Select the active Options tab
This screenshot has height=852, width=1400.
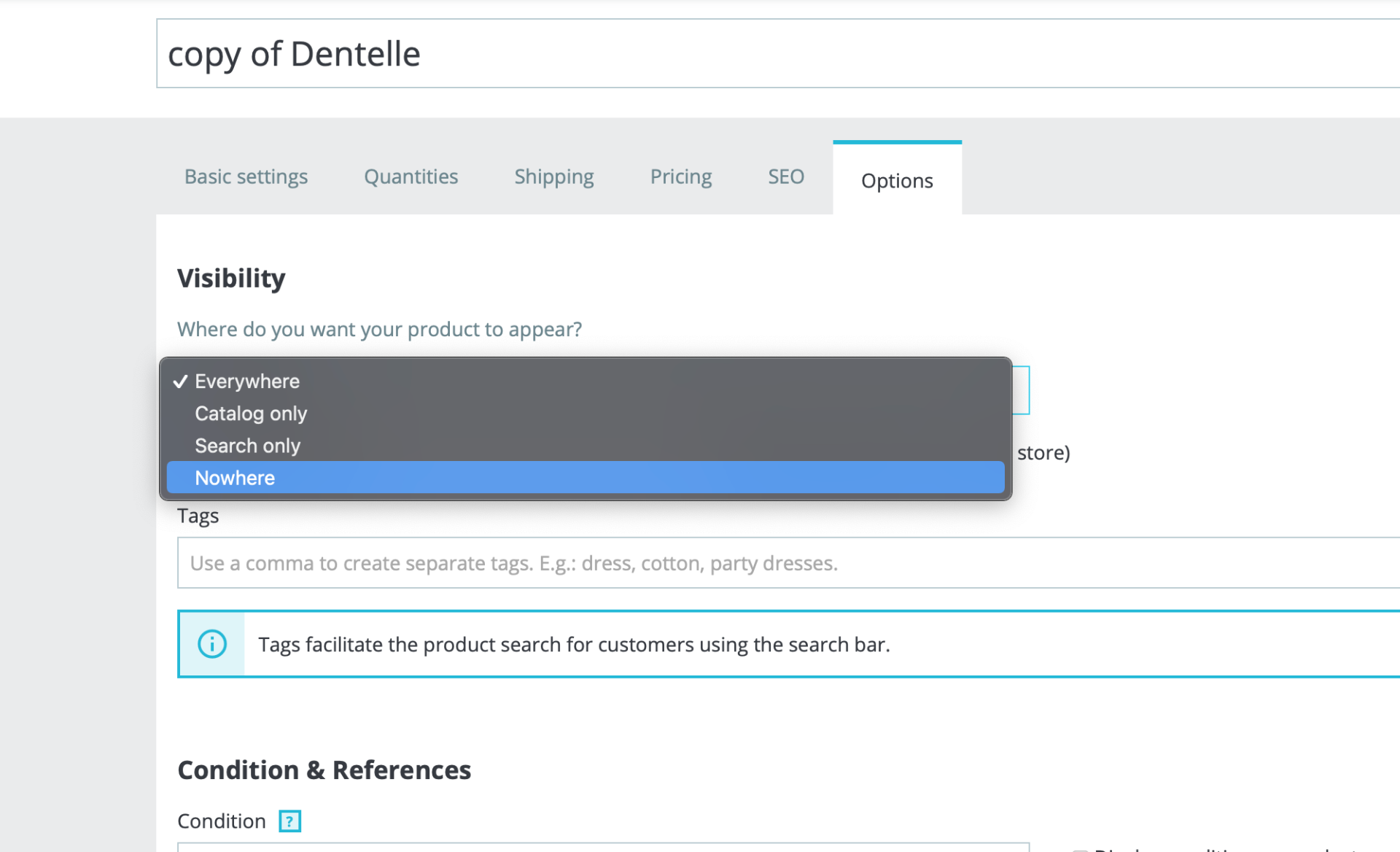click(896, 180)
